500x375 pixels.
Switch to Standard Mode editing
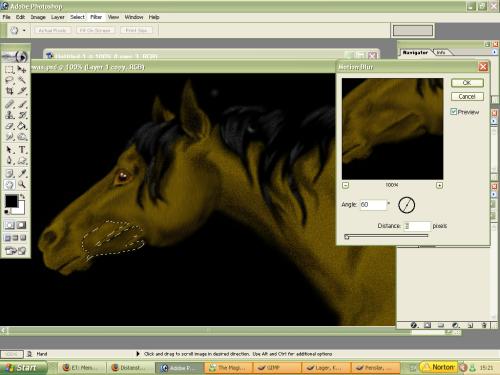pos(10,225)
